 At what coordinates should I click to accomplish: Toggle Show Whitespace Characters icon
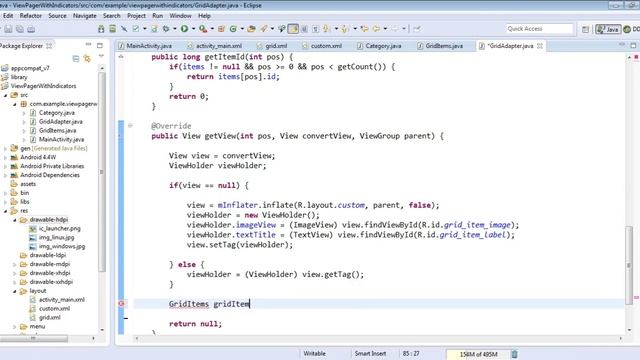point(316,29)
